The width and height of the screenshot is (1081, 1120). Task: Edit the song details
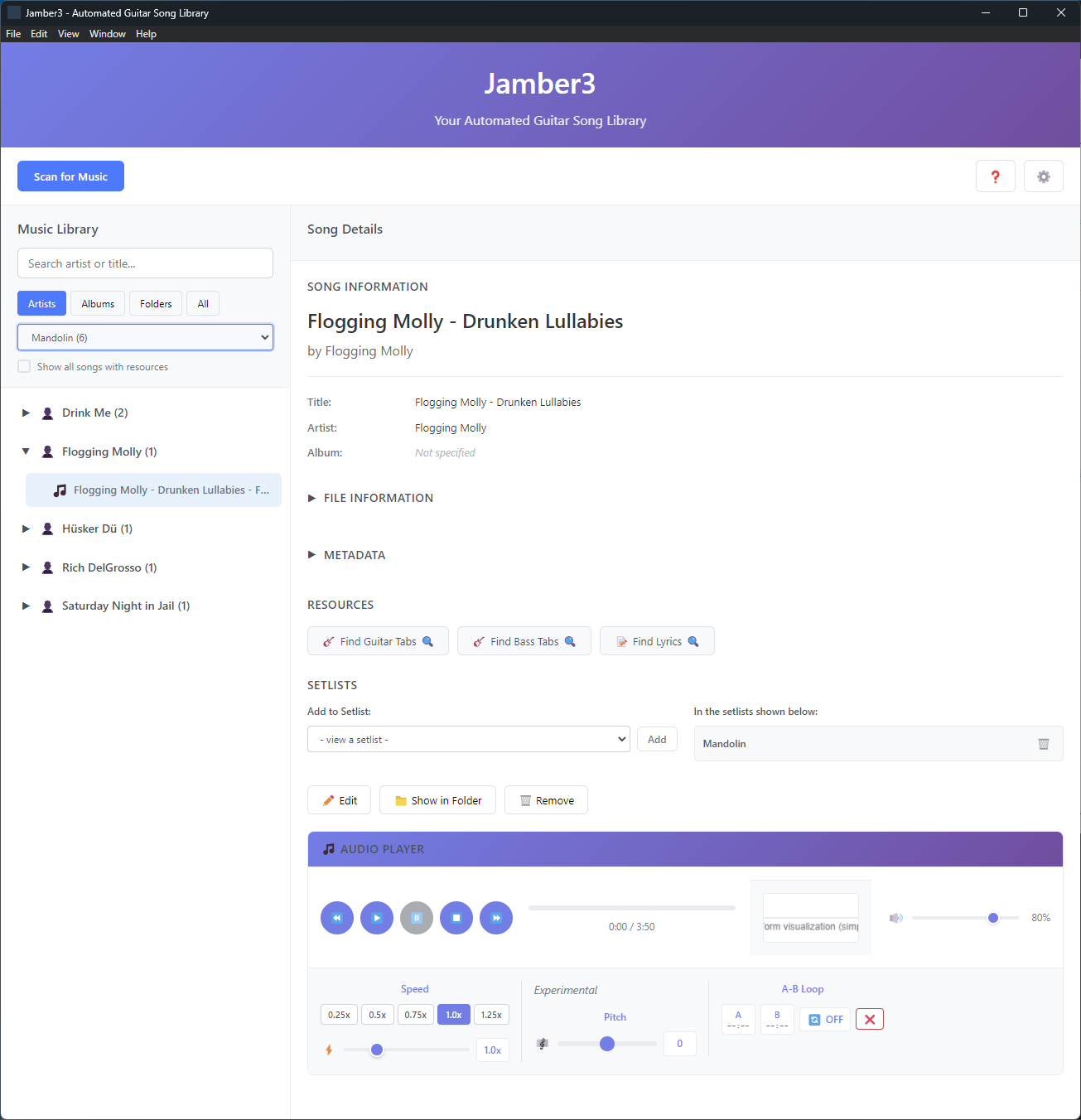pos(339,800)
